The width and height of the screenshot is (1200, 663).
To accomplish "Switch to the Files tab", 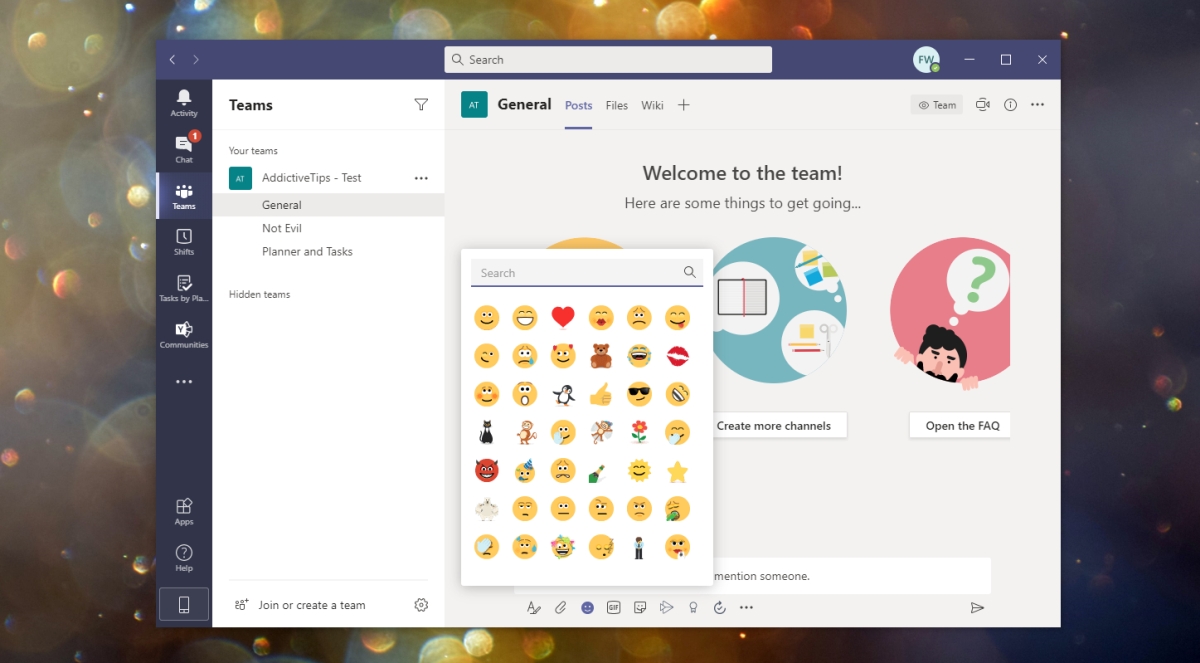I will [617, 105].
